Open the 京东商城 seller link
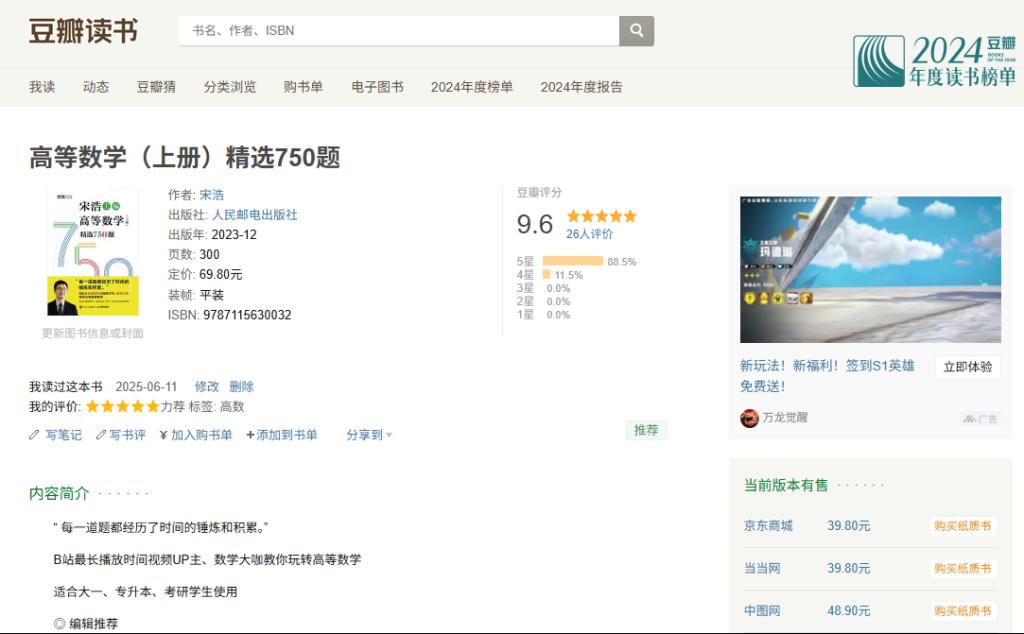Viewport: 1024px width, 634px height. (x=768, y=526)
